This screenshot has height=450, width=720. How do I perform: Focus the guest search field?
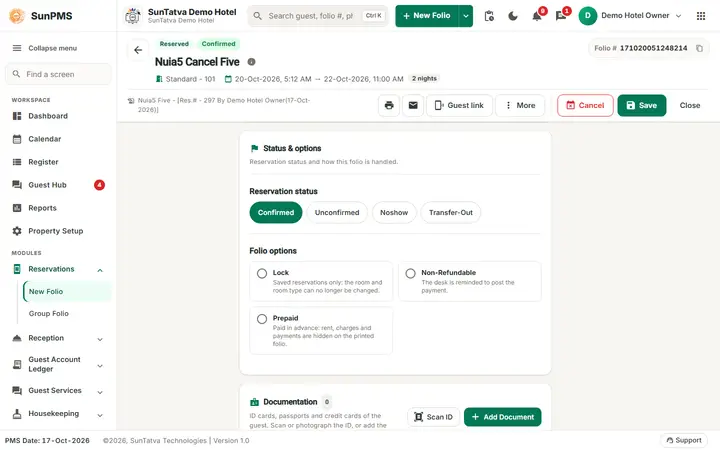[318, 16]
